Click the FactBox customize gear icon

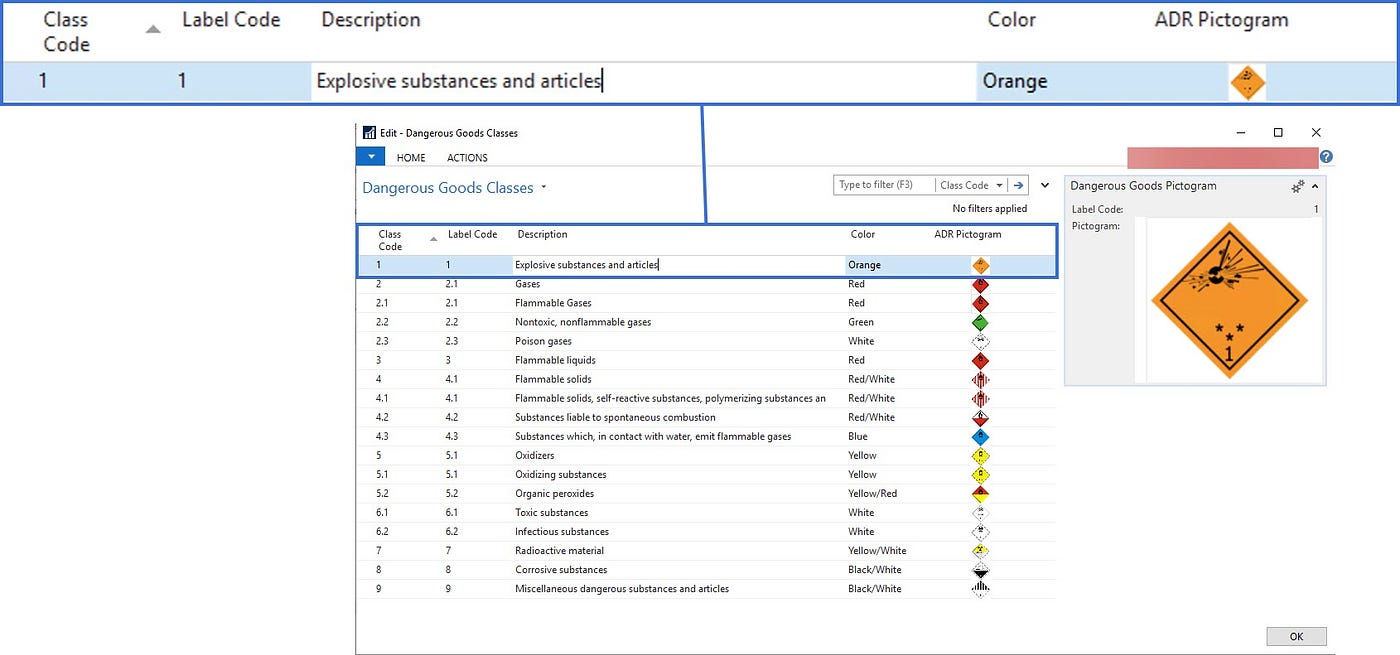pos(1298,186)
